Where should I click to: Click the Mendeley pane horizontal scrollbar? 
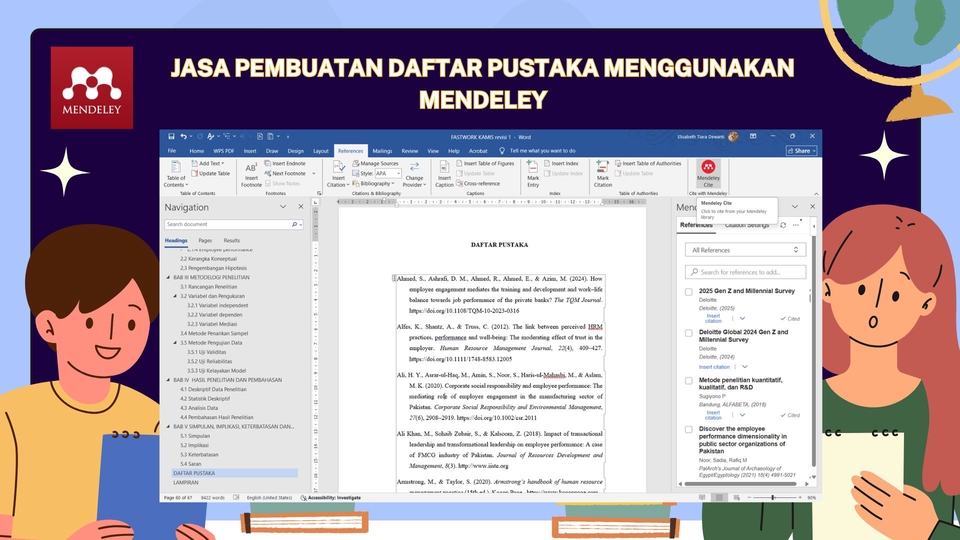click(740, 484)
